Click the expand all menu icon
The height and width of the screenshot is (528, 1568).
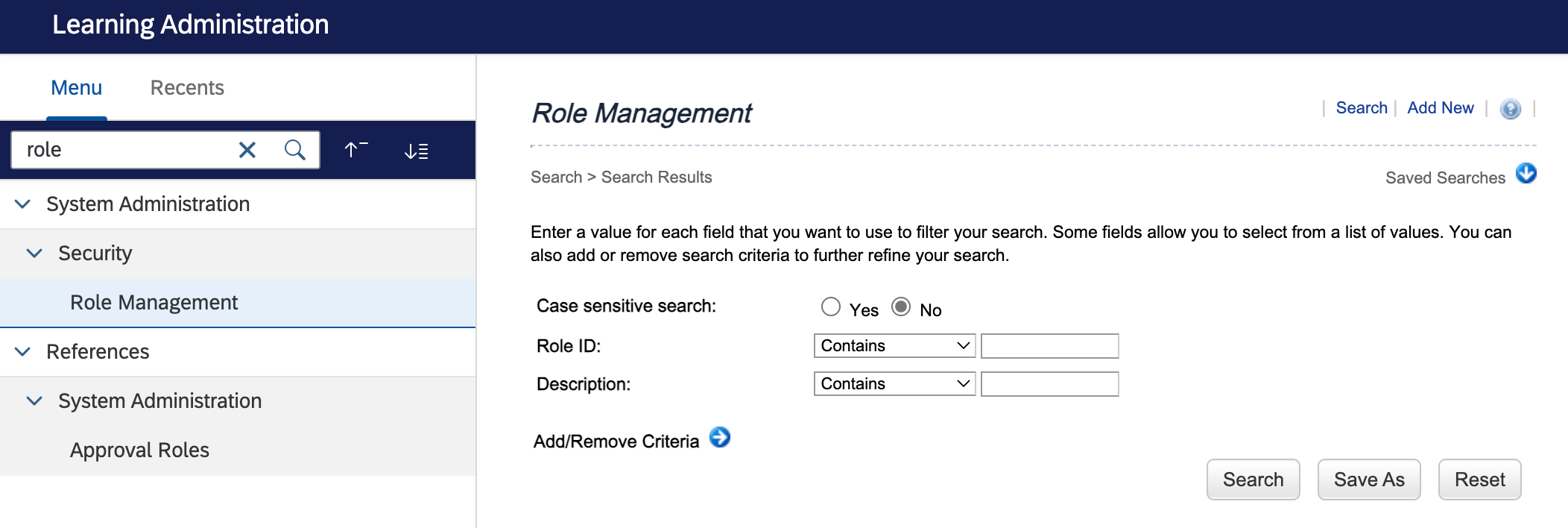click(x=416, y=151)
